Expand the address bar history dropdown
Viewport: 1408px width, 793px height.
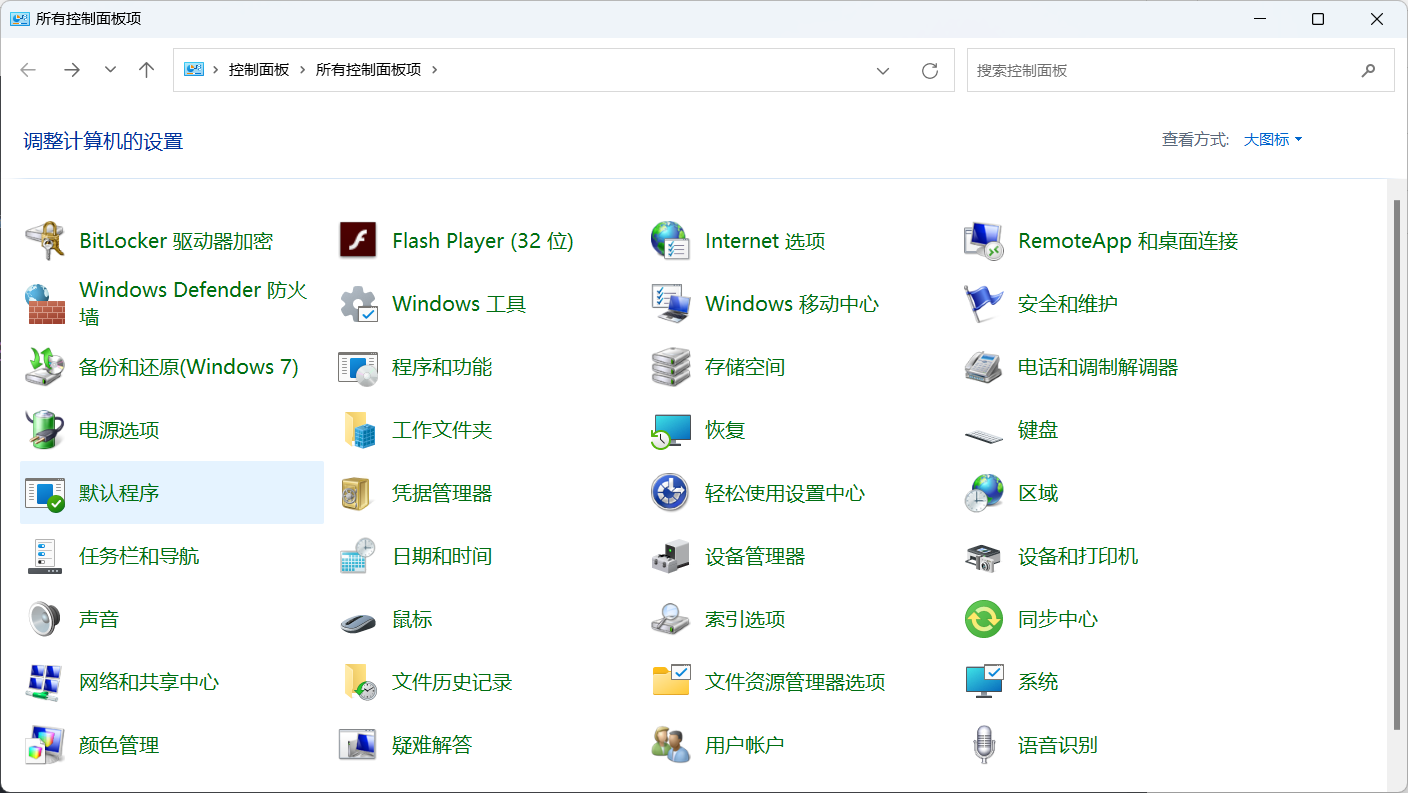click(883, 71)
